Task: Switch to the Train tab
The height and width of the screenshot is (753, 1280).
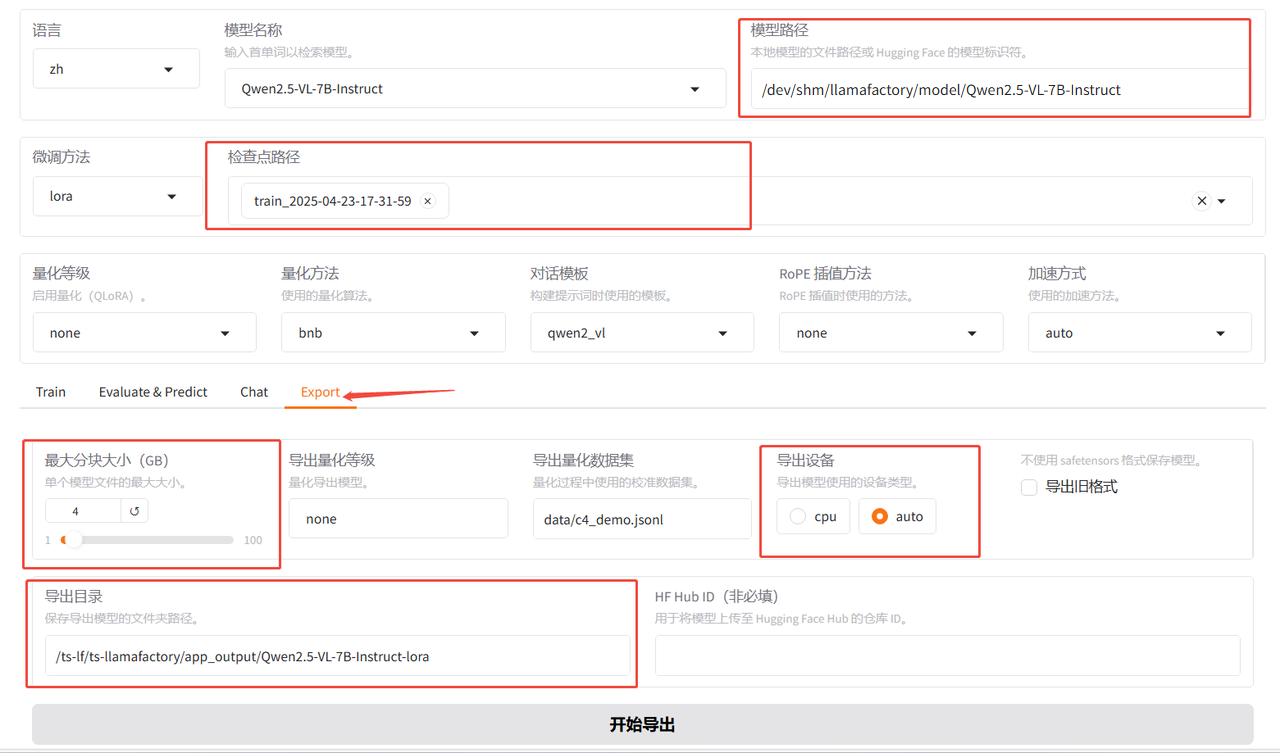Action: click(51, 392)
